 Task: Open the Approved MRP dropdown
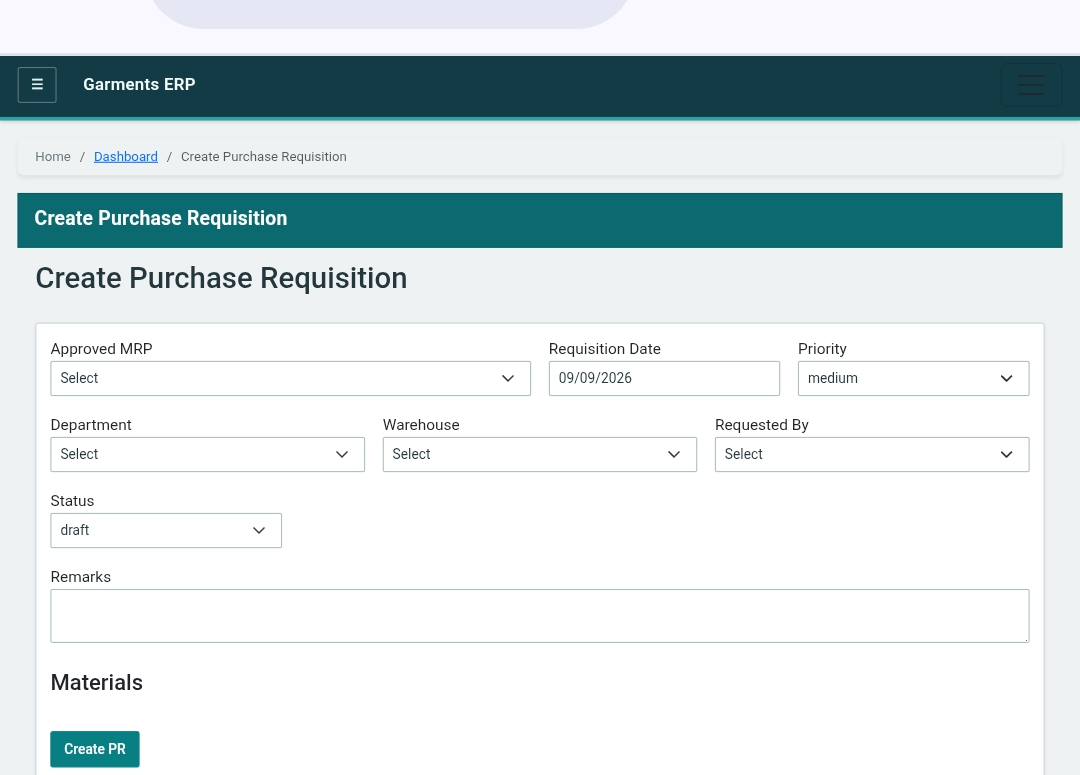[291, 378]
